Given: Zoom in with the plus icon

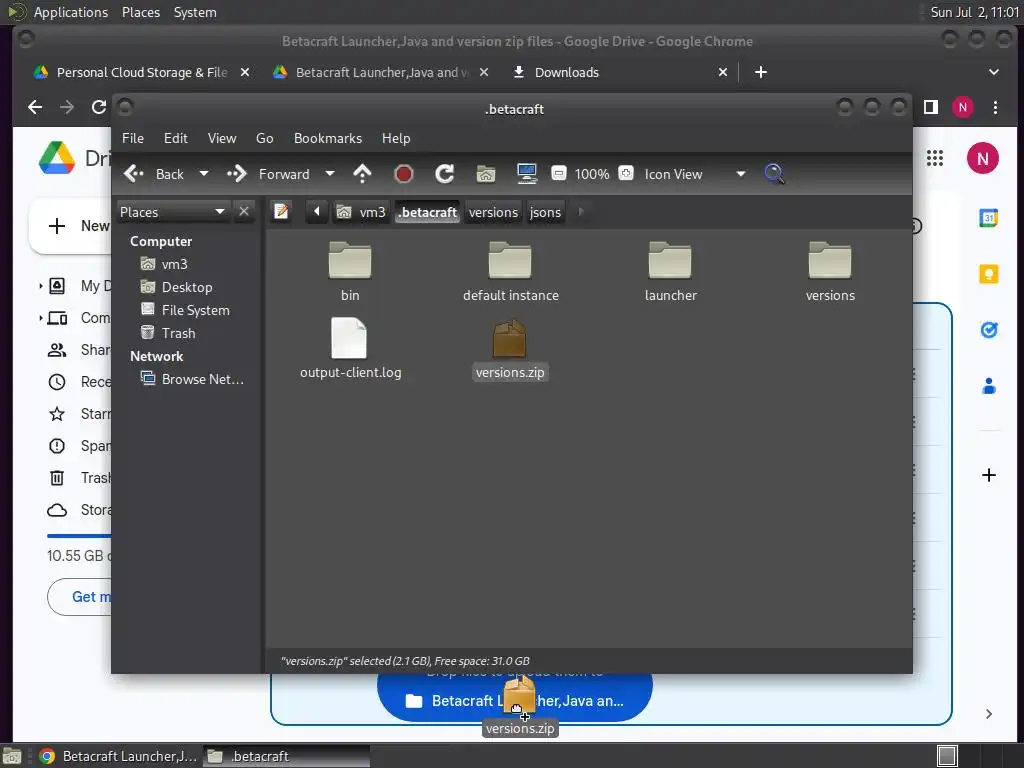Looking at the screenshot, I should 626,173.
